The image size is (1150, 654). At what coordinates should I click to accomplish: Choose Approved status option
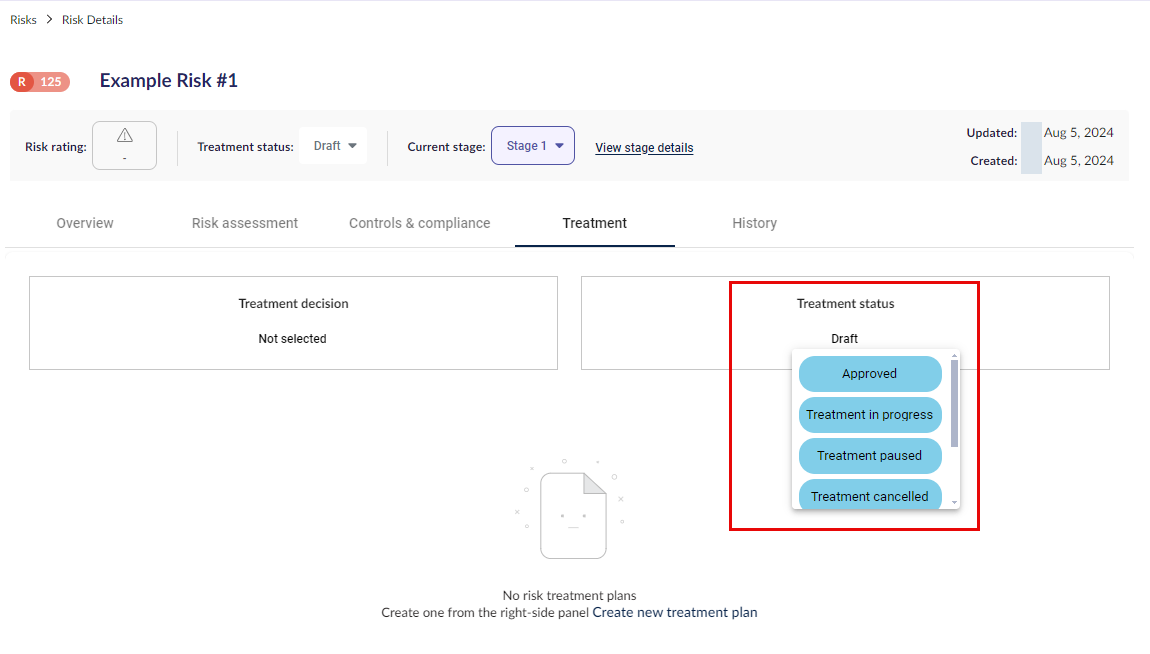pyautogui.click(x=870, y=374)
